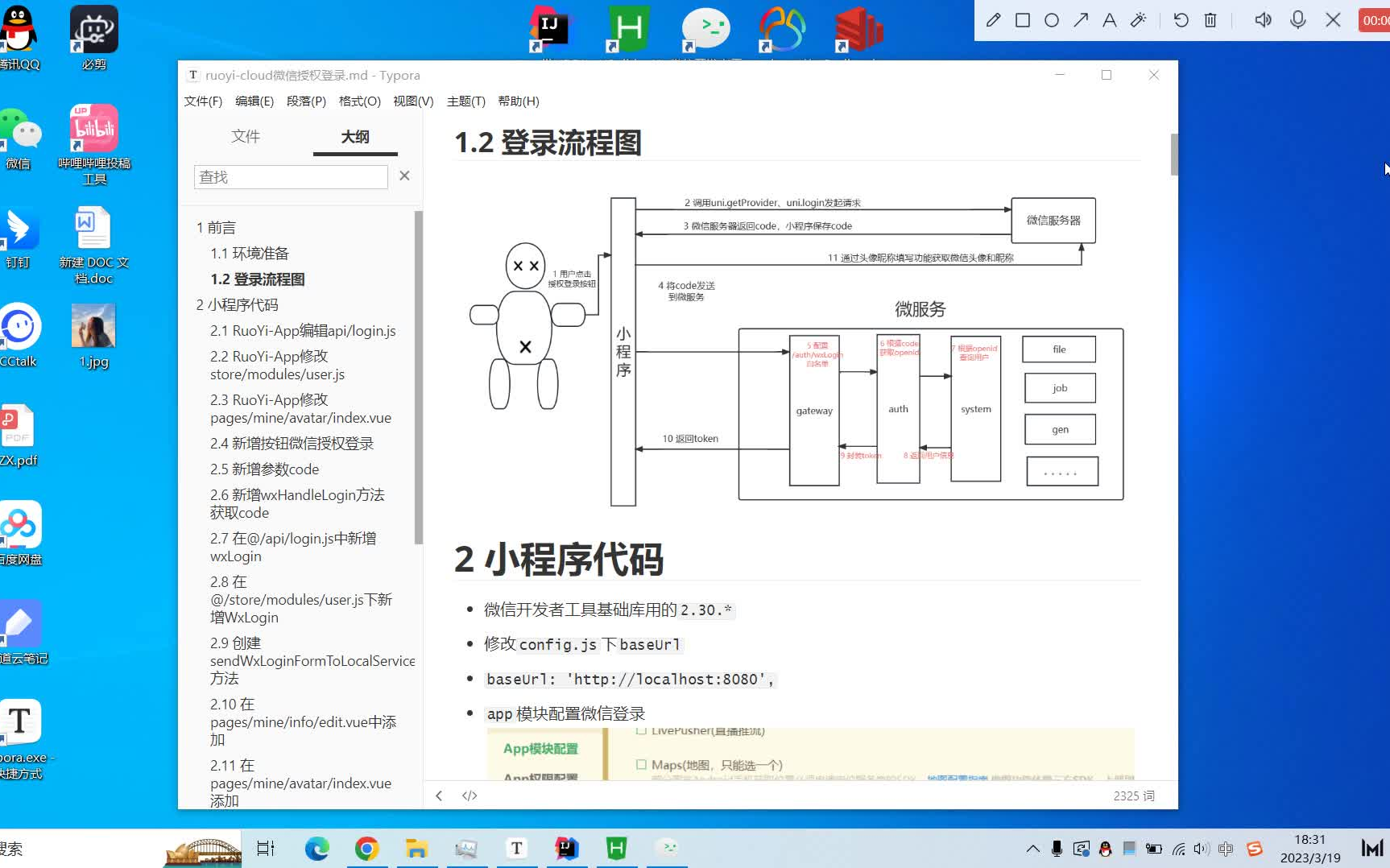This screenshot has height=868, width=1390.
Task: Go to outline 2.9 创建 sendWxLoginFormToLocalService
Action: coord(312,661)
